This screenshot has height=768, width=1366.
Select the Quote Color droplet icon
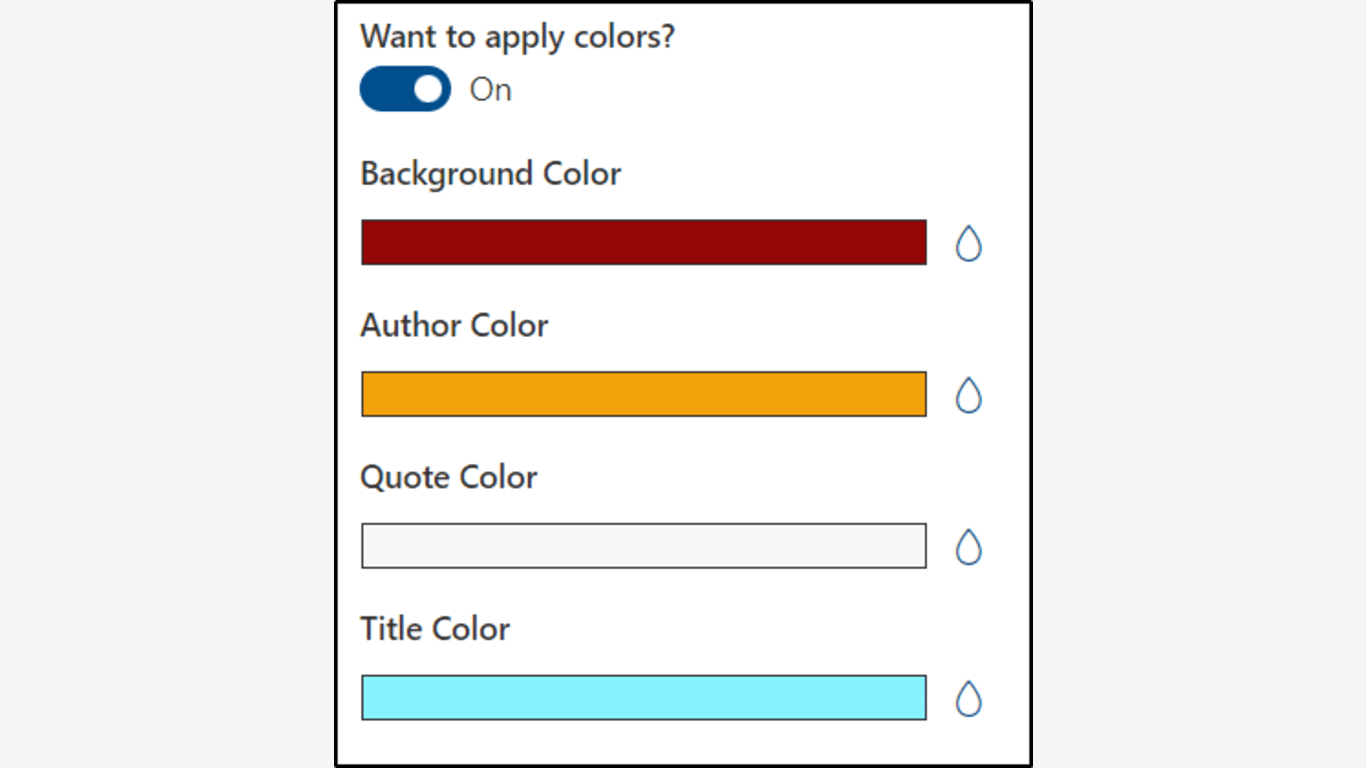coord(968,547)
